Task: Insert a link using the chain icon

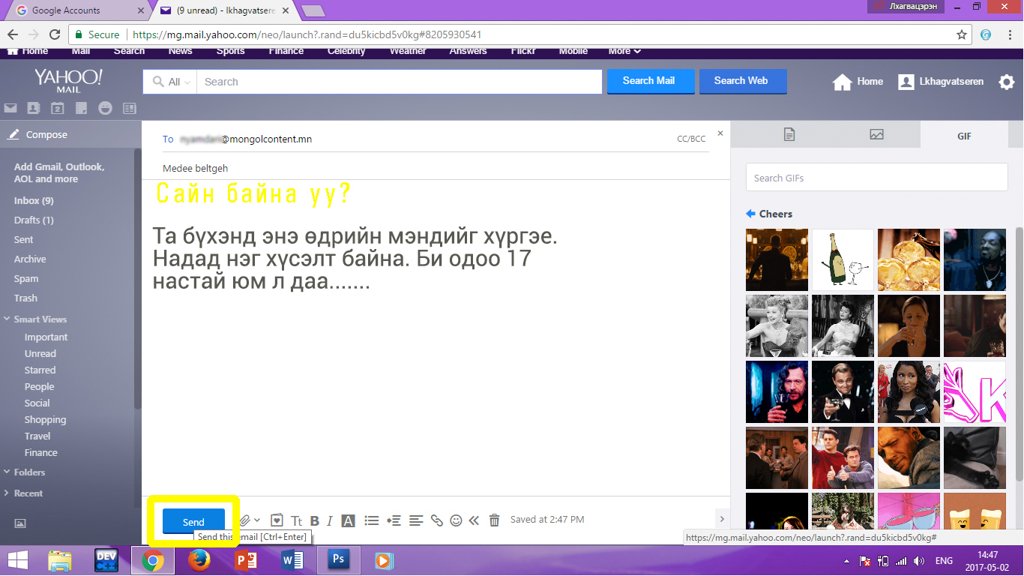Action: click(436, 521)
